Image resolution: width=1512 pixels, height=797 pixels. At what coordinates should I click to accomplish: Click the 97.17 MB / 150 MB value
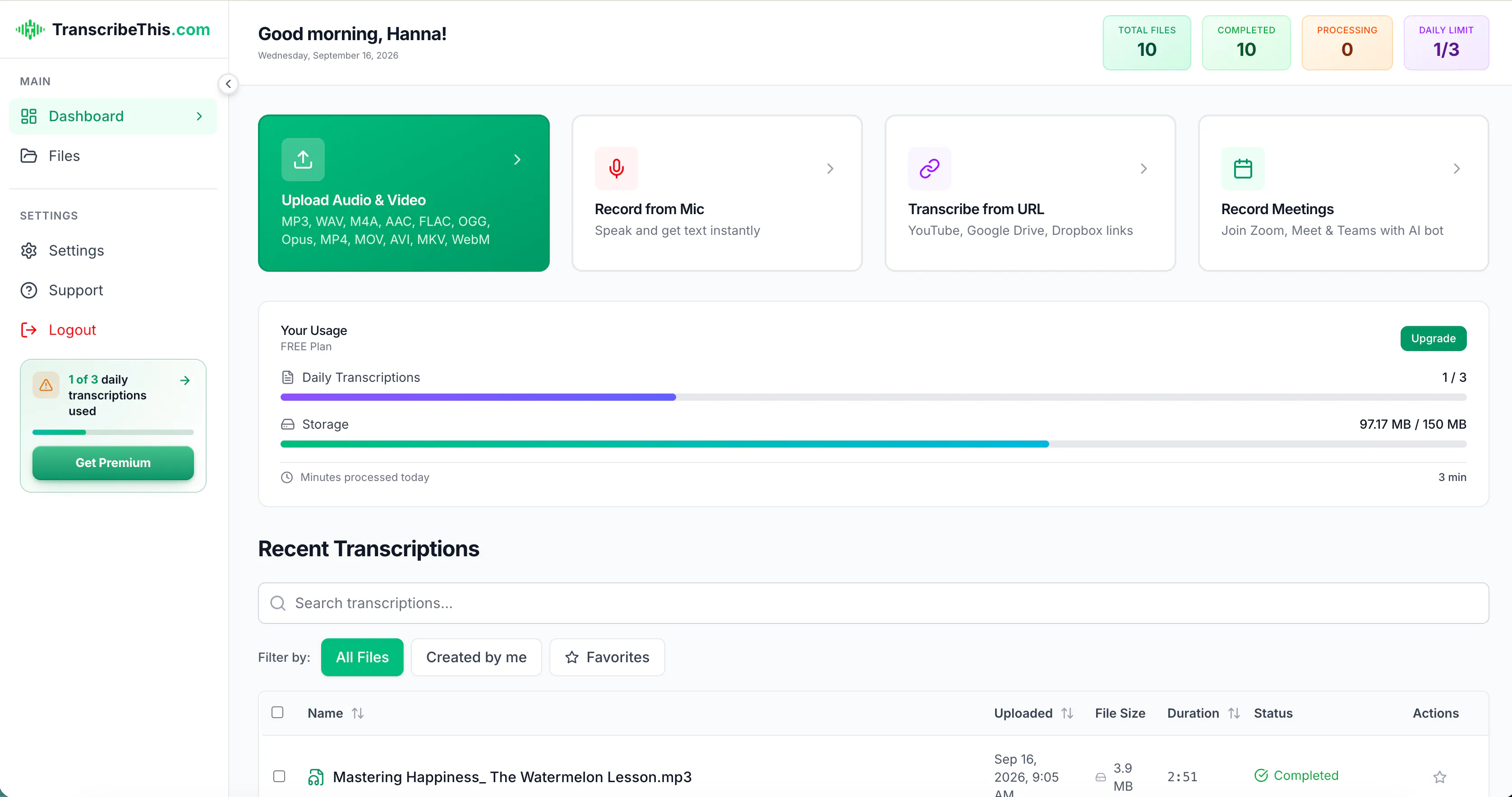pos(1413,424)
